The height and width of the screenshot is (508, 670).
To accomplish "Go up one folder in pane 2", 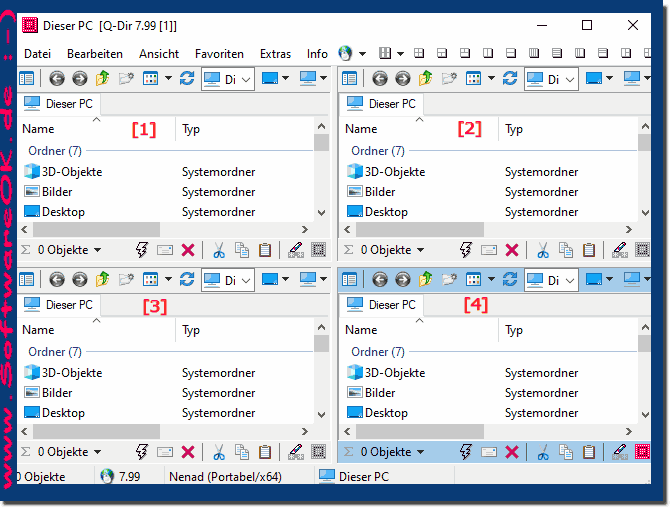I will point(426,79).
